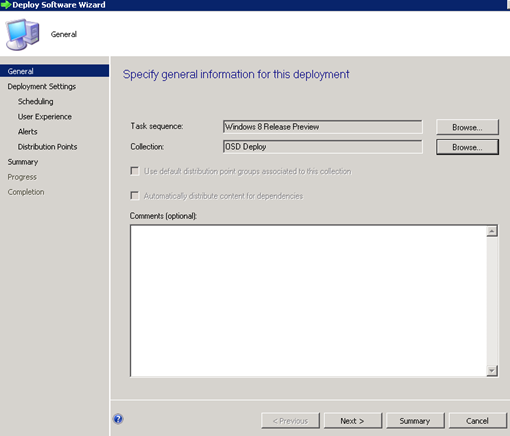Click the comments scrollbar up arrow
This screenshot has width=510, height=436.
492,231
